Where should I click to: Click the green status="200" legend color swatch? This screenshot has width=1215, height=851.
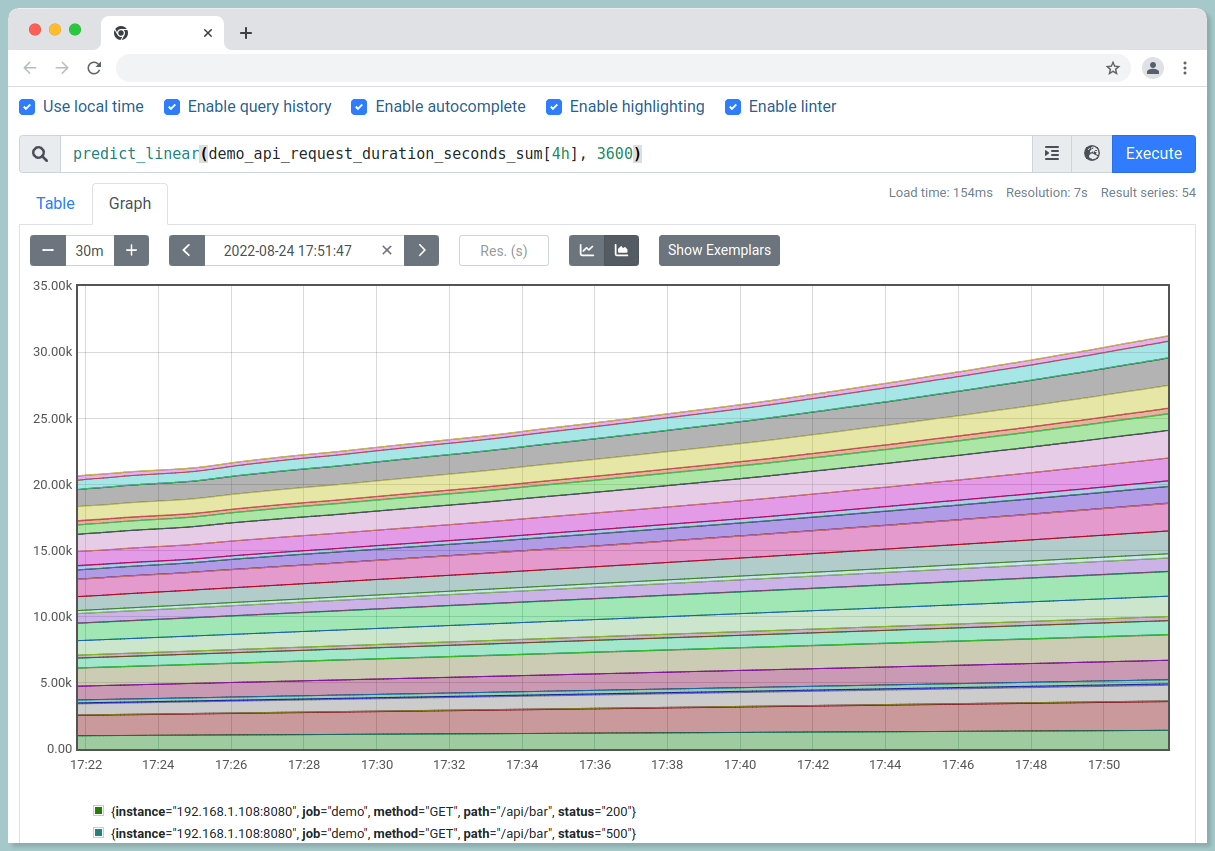98,810
